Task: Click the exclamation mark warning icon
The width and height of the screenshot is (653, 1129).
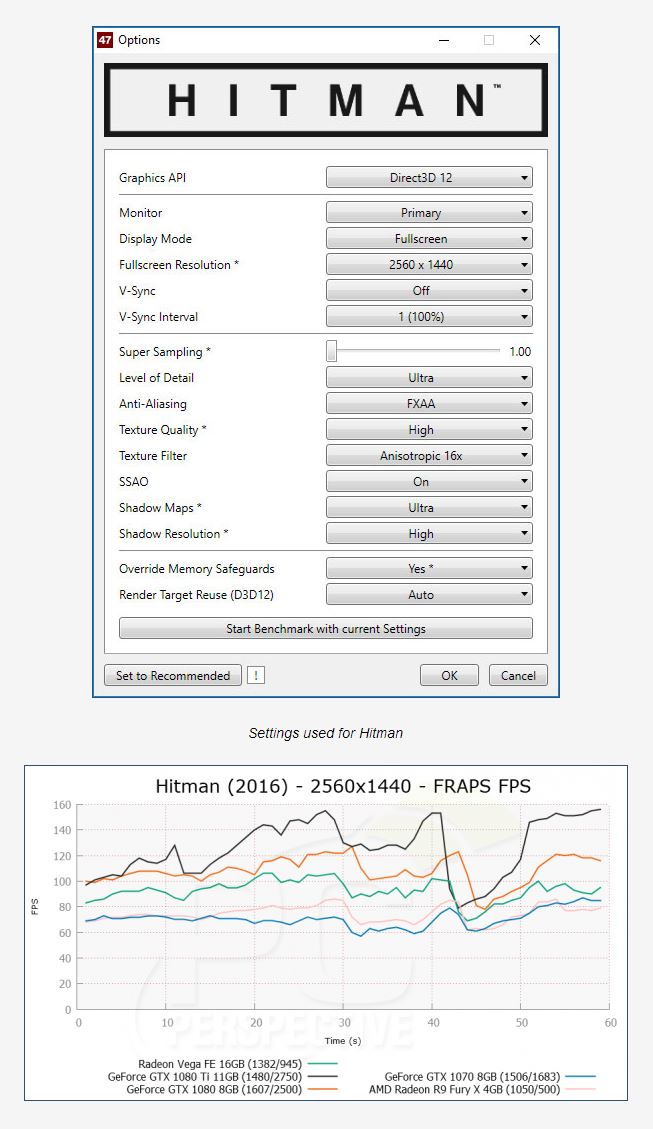Action: pyautogui.click(x=256, y=675)
